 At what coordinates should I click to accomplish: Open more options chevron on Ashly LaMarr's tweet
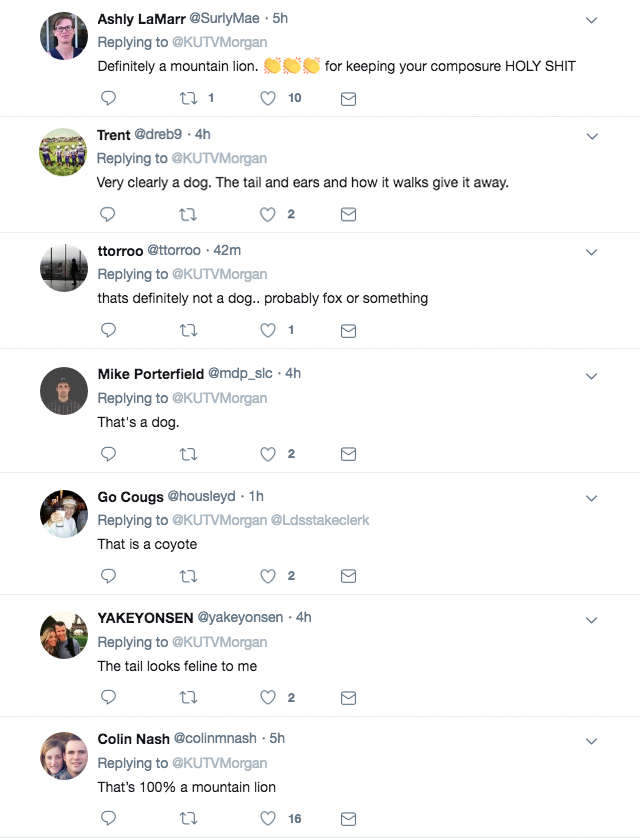591,20
